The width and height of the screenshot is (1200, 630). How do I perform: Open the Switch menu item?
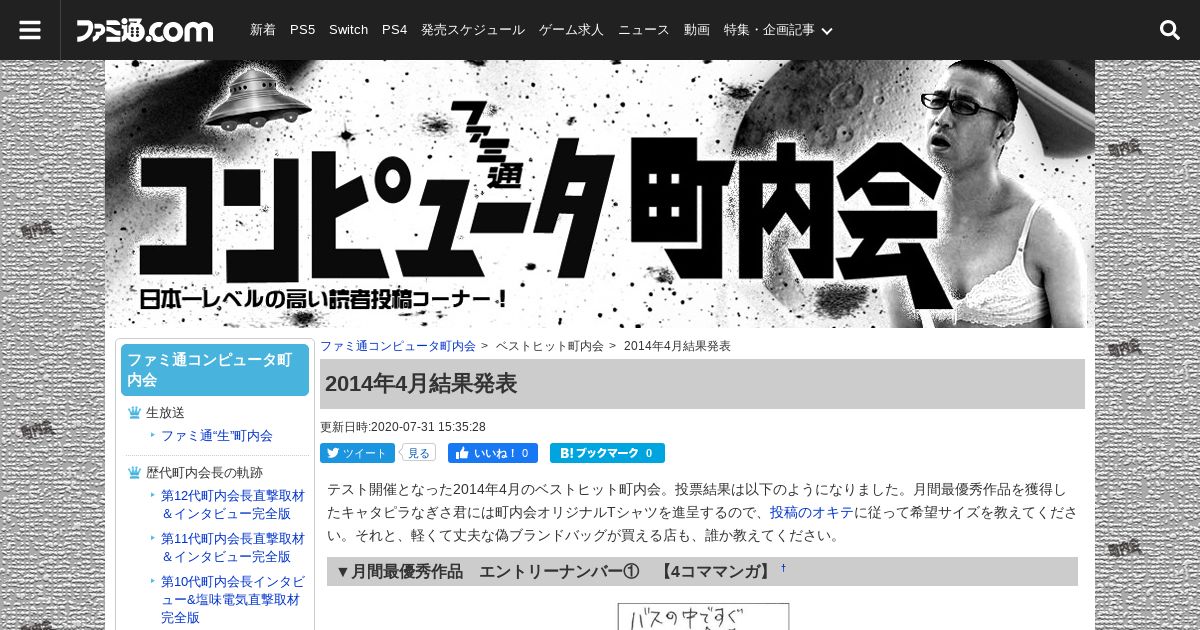coord(348,30)
